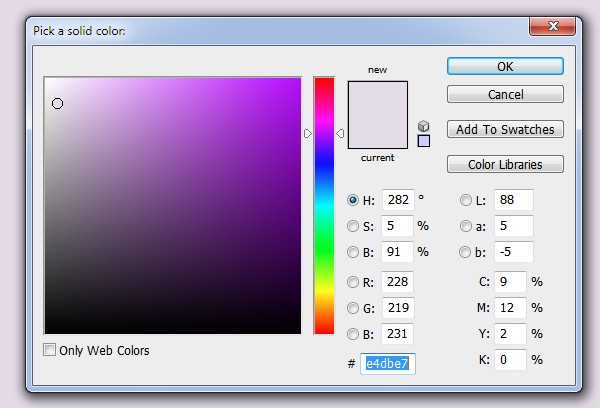Click the hex color code field
Image resolution: width=600 pixels, height=408 pixels.
pyautogui.click(x=388, y=363)
